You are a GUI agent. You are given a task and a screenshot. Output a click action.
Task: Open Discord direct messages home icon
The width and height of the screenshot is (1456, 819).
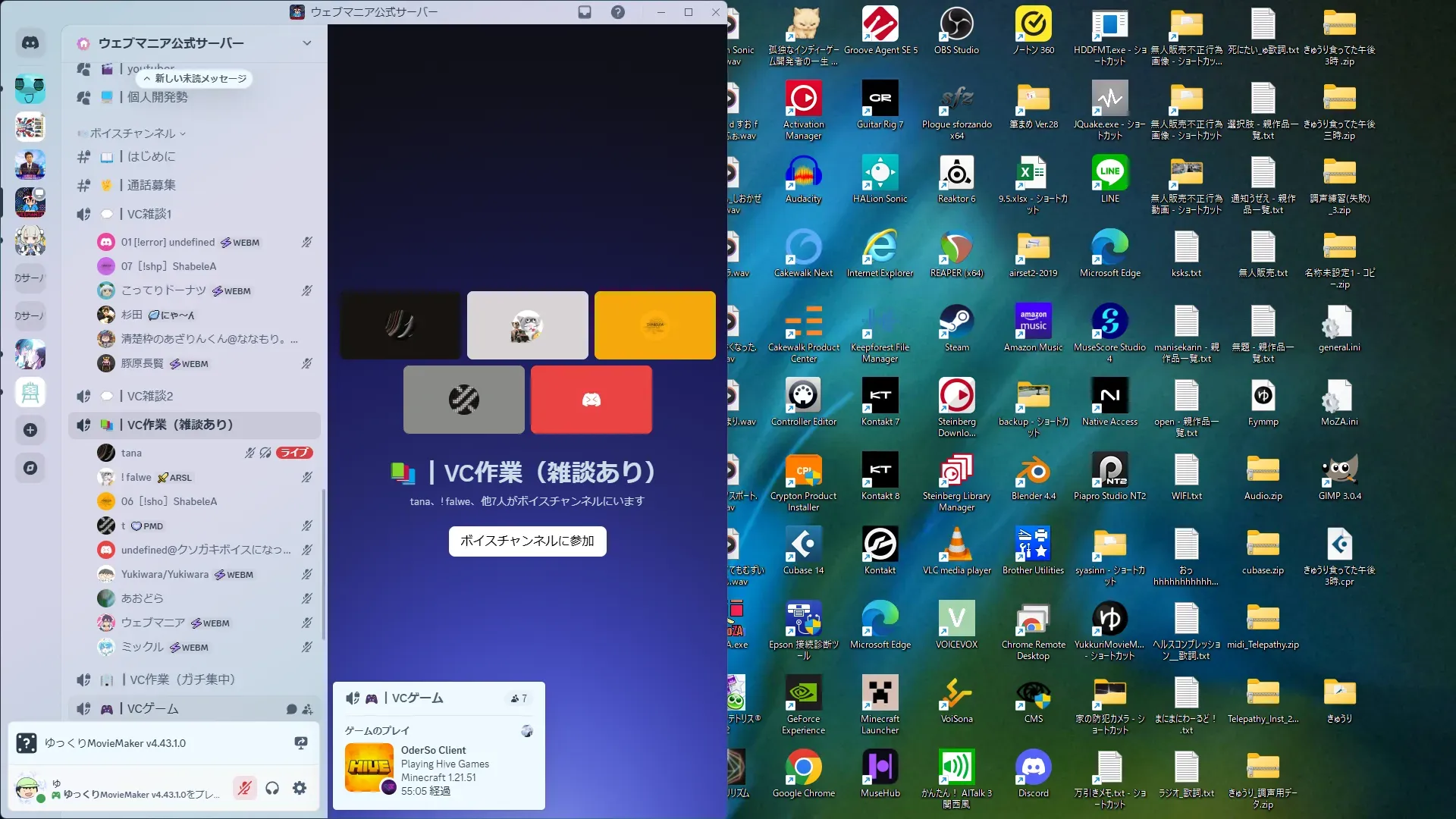click(30, 43)
